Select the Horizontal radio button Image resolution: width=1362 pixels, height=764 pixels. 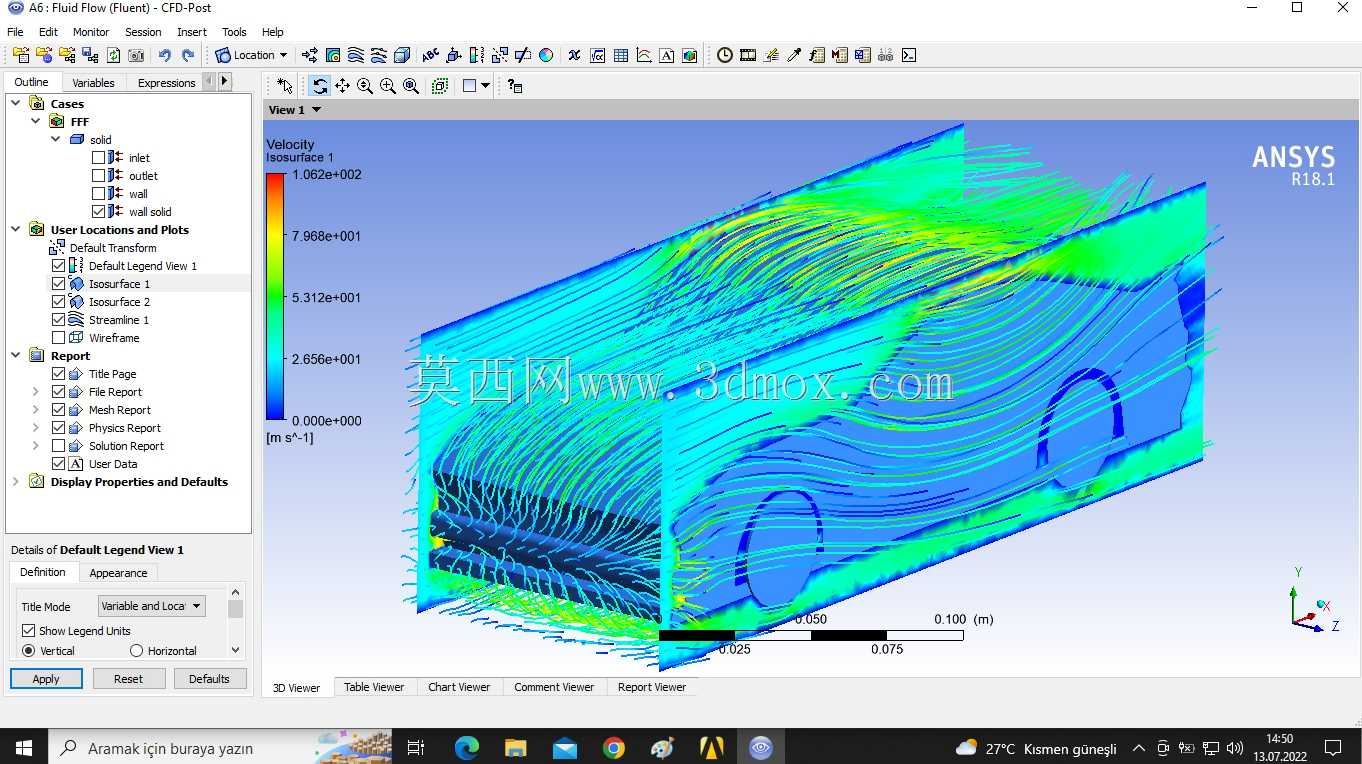coord(137,651)
